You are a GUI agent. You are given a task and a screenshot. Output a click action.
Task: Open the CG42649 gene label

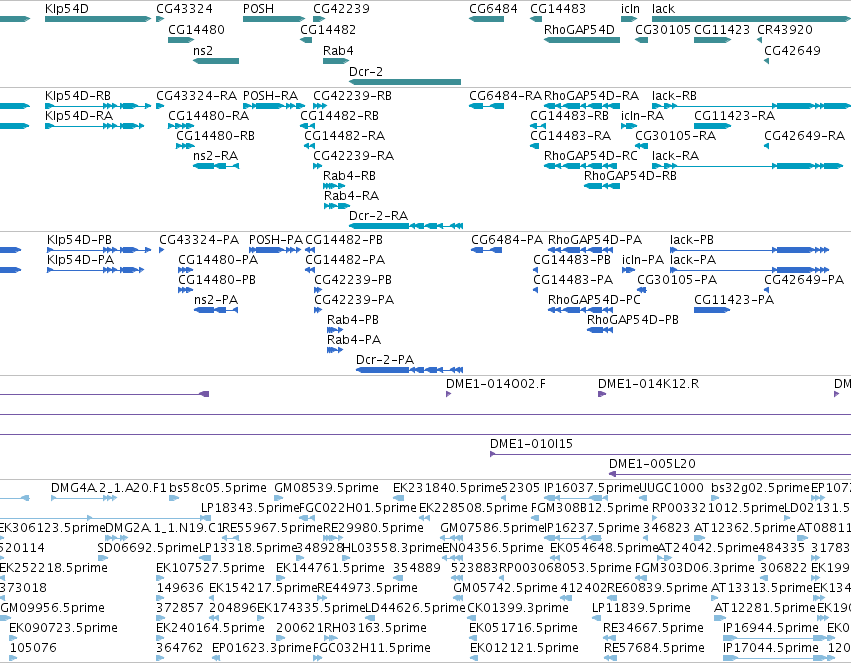point(792,50)
